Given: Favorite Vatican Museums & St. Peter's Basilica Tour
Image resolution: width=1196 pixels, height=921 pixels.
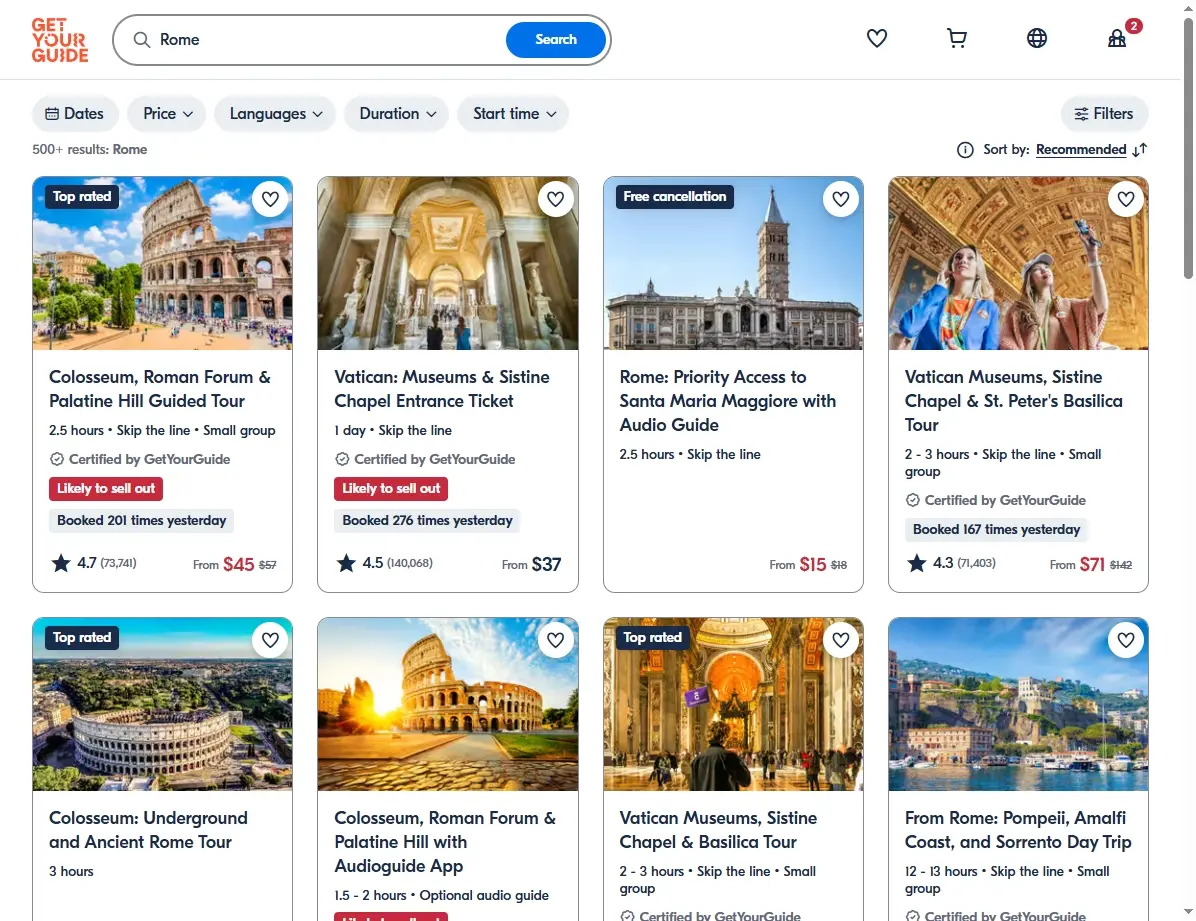Looking at the screenshot, I should [1126, 199].
